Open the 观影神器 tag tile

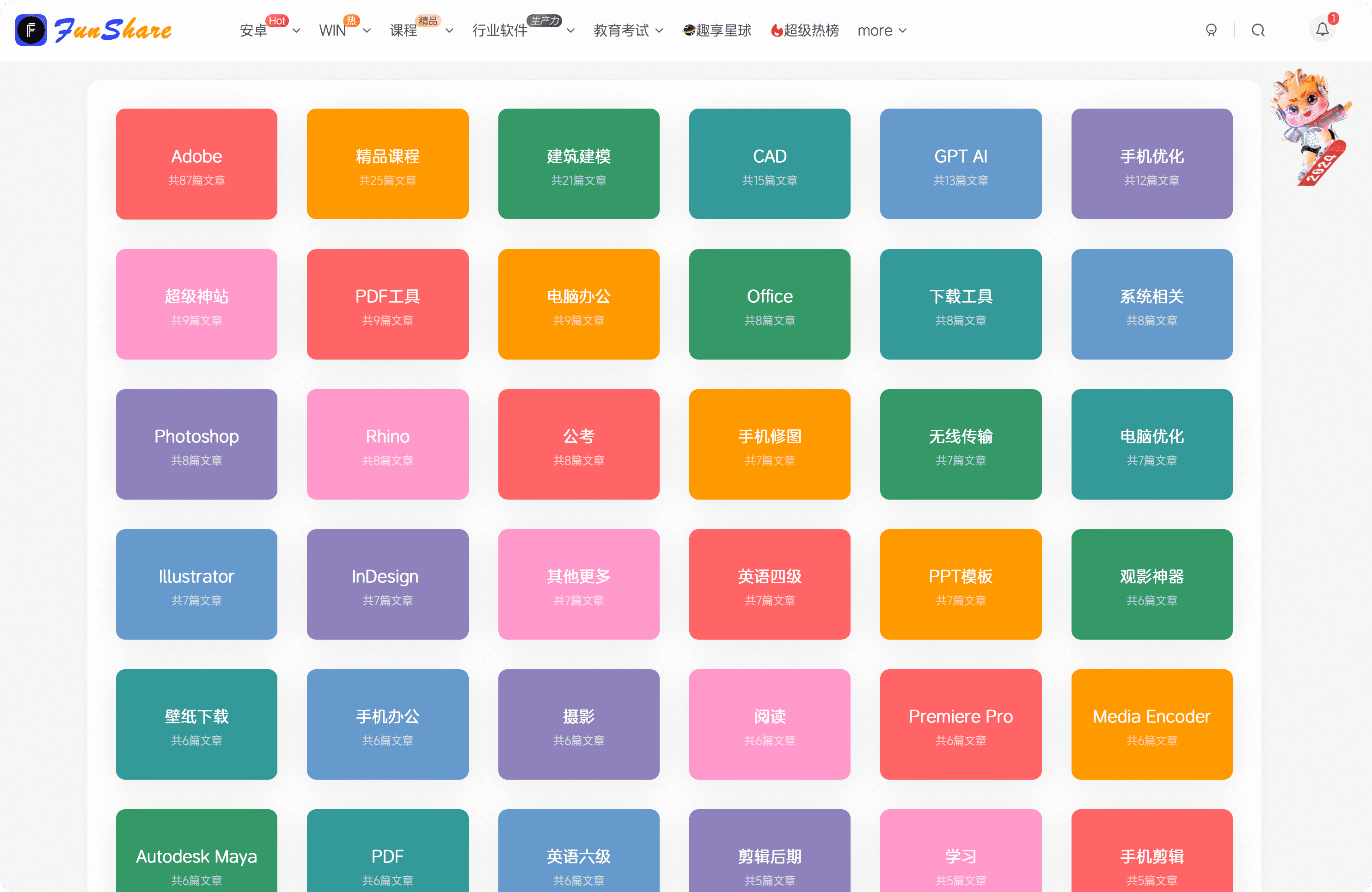pos(1152,584)
